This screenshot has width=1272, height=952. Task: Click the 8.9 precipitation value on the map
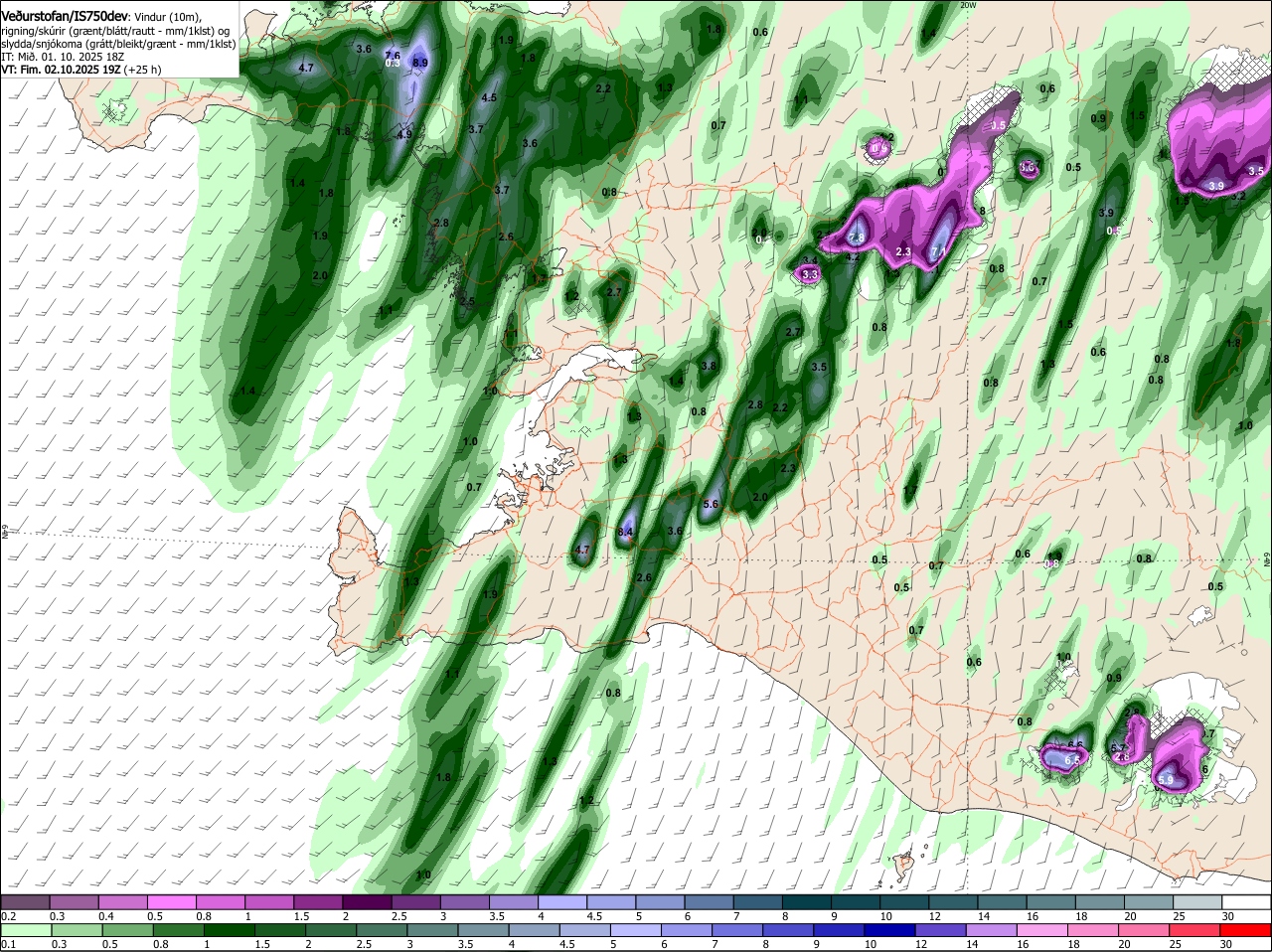pos(420,63)
